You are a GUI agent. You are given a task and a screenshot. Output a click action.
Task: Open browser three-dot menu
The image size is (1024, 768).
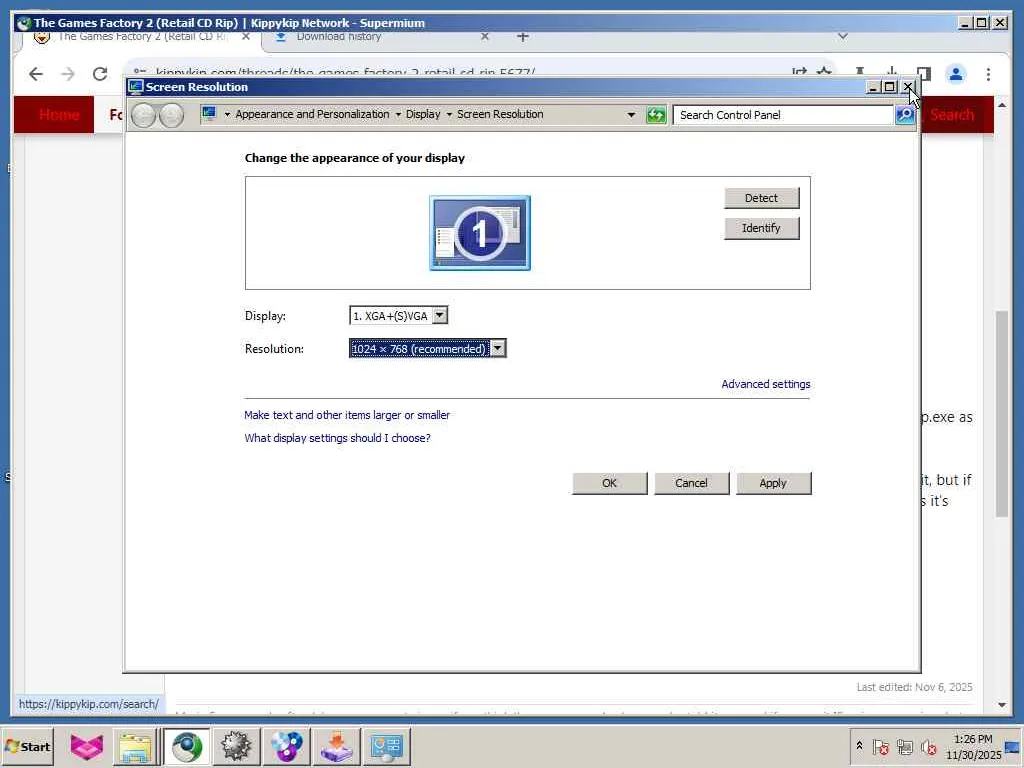(x=988, y=74)
